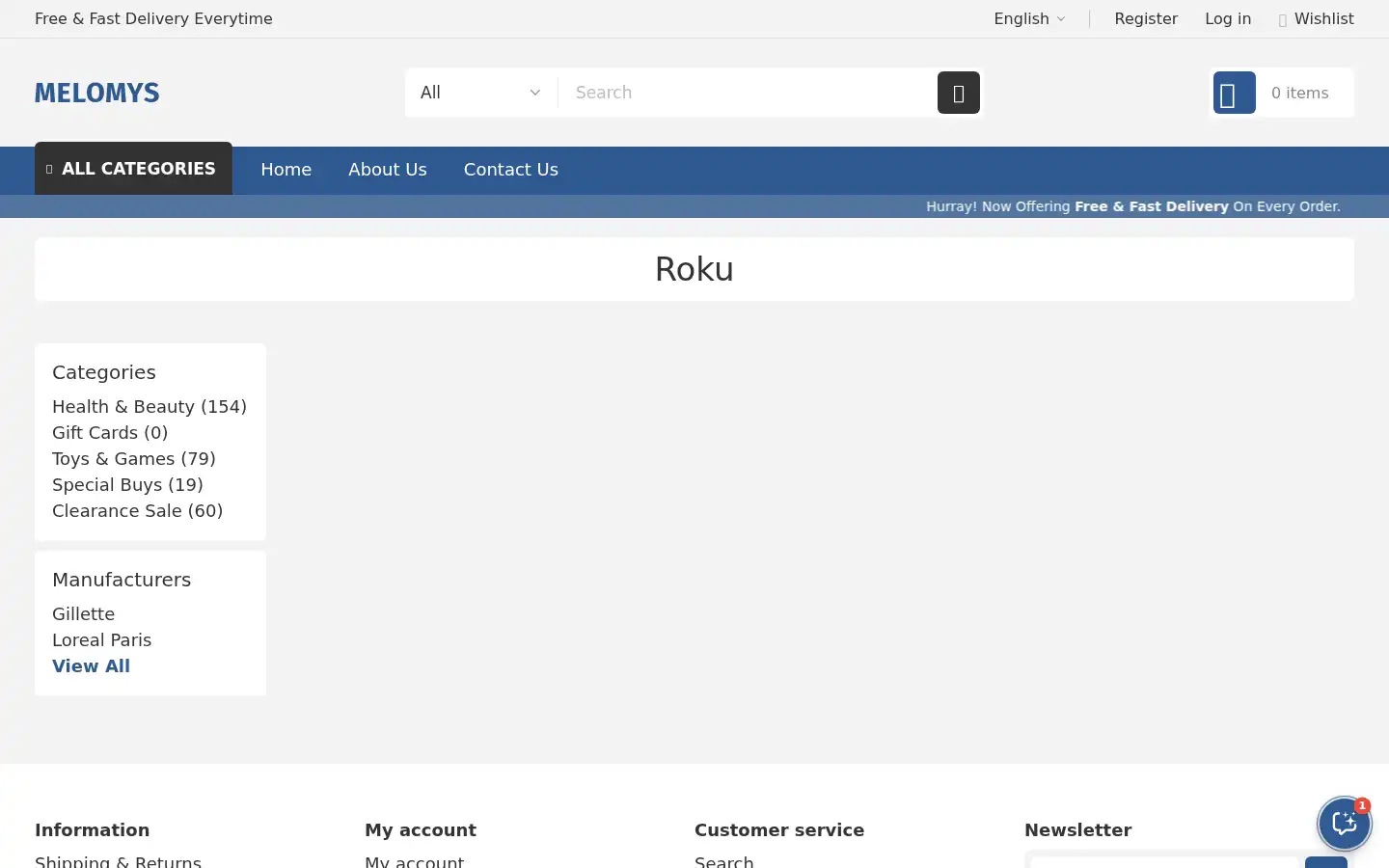The width and height of the screenshot is (1389, 868).
Task: Browse Toys & Games (79) category
Action: point(134,459)
